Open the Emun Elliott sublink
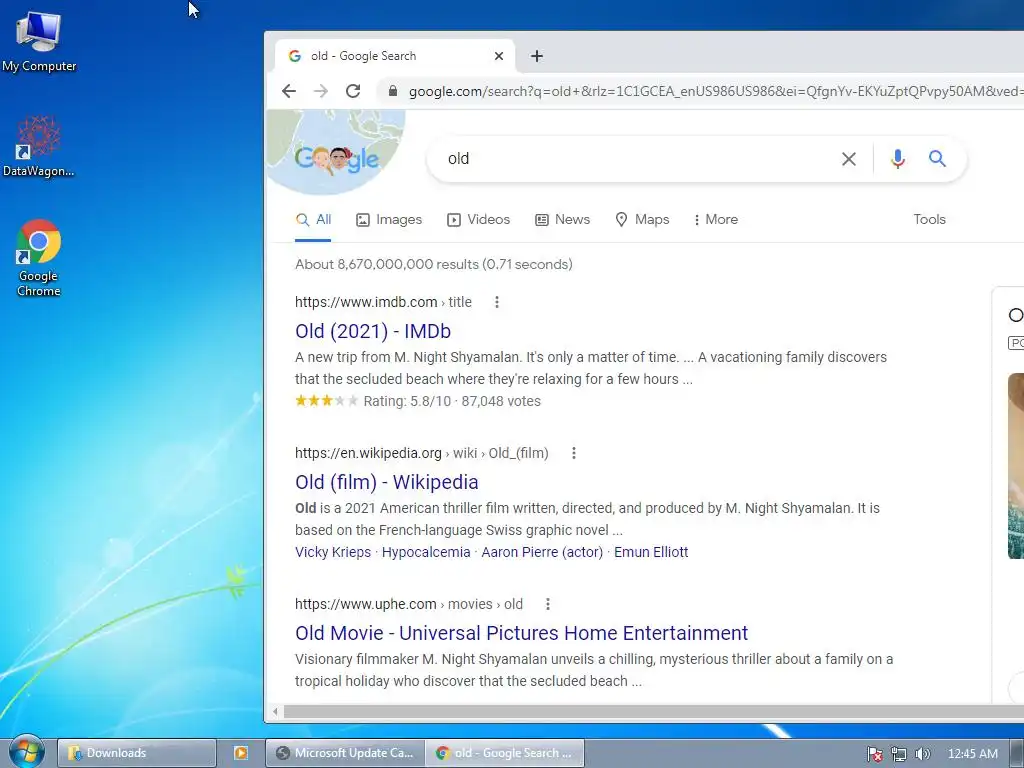This screenshot has width=1024, height=768. click(x=651, y=552)
